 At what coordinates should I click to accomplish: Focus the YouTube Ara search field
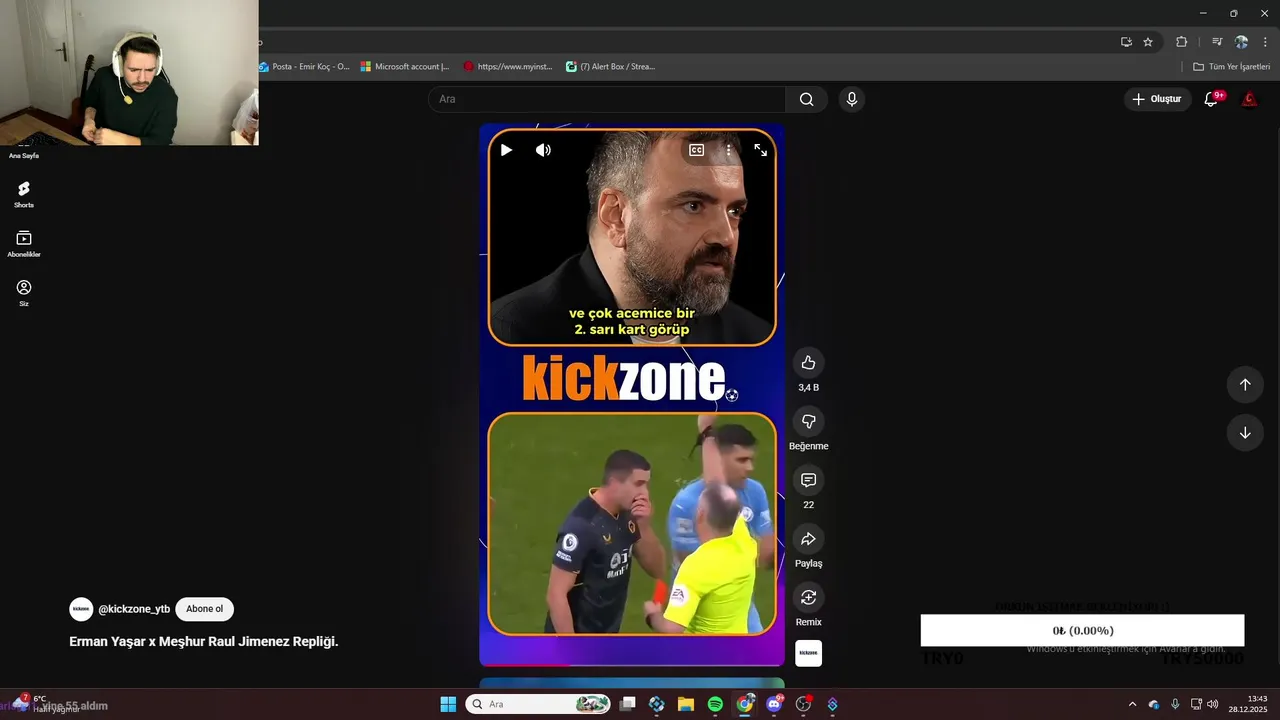(607, 99)
